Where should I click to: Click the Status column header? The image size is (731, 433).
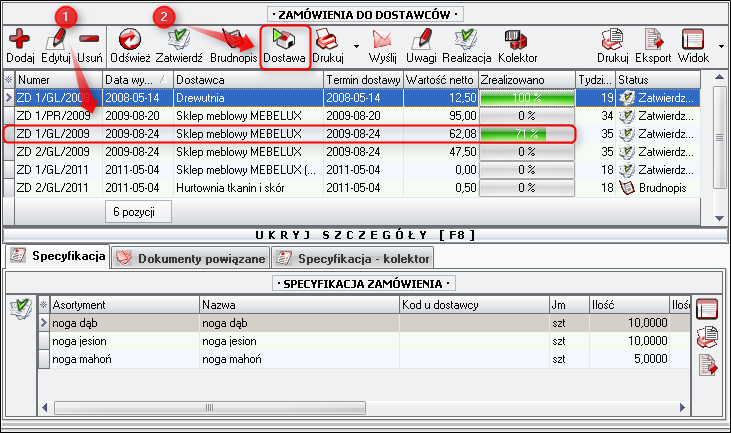pyautogui.click(x=658, y=80)
